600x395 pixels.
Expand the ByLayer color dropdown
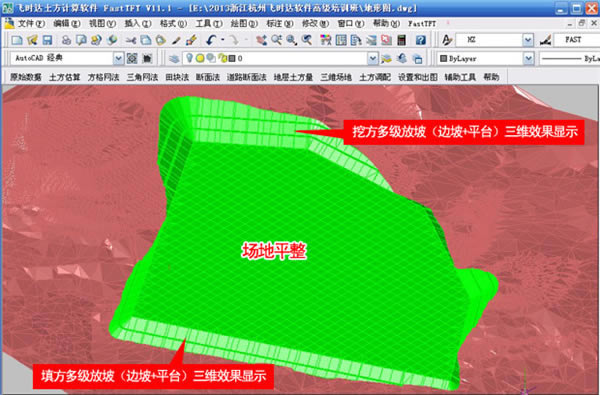[x=528, y=58]
